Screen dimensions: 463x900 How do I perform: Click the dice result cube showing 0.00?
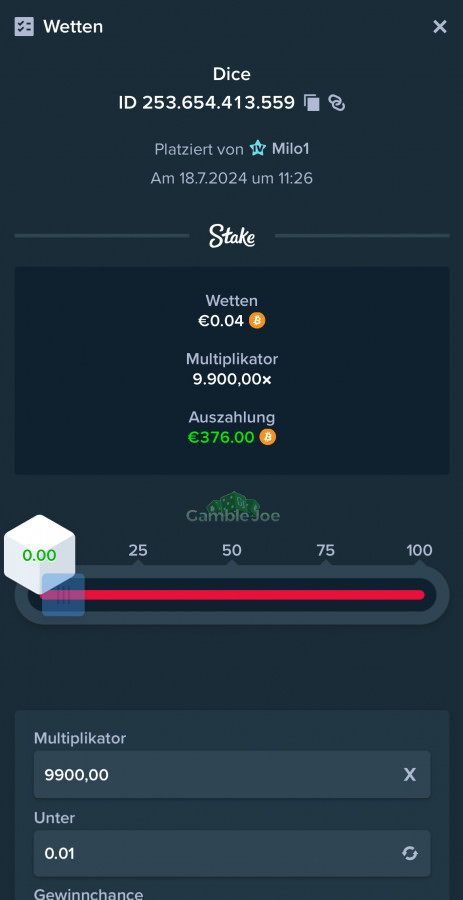[40, 554]
